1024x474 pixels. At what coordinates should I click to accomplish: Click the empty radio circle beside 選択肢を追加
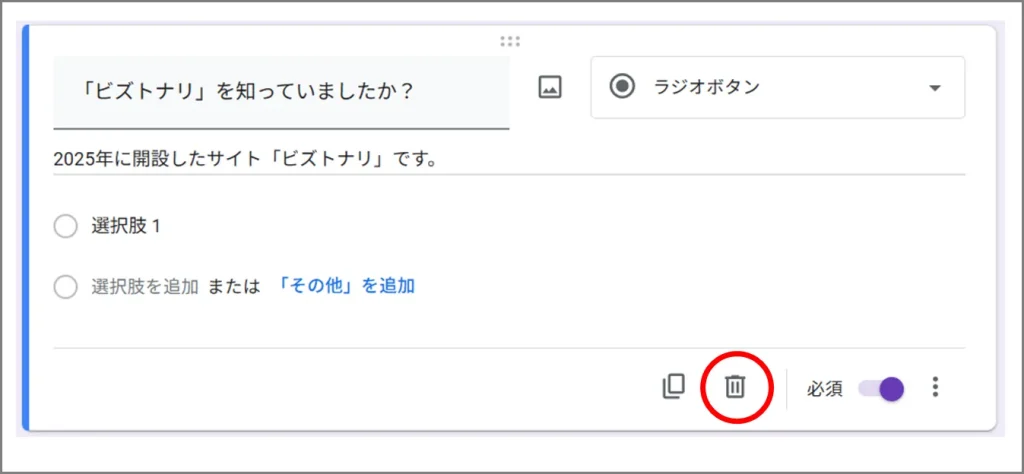pos(65,287)
